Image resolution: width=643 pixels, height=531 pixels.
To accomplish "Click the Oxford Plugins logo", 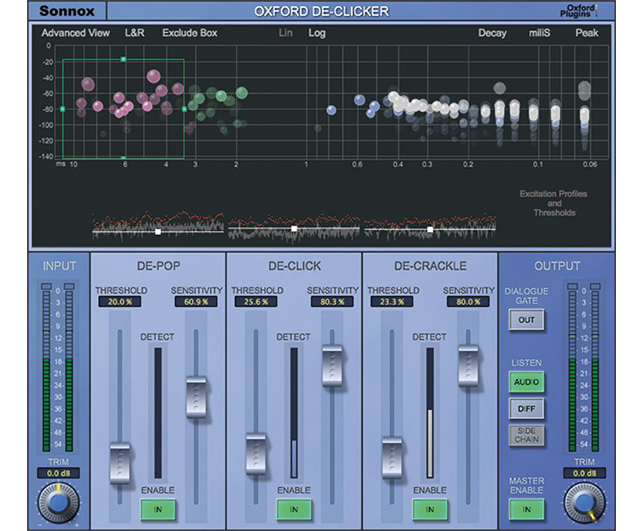I will 579,11.
